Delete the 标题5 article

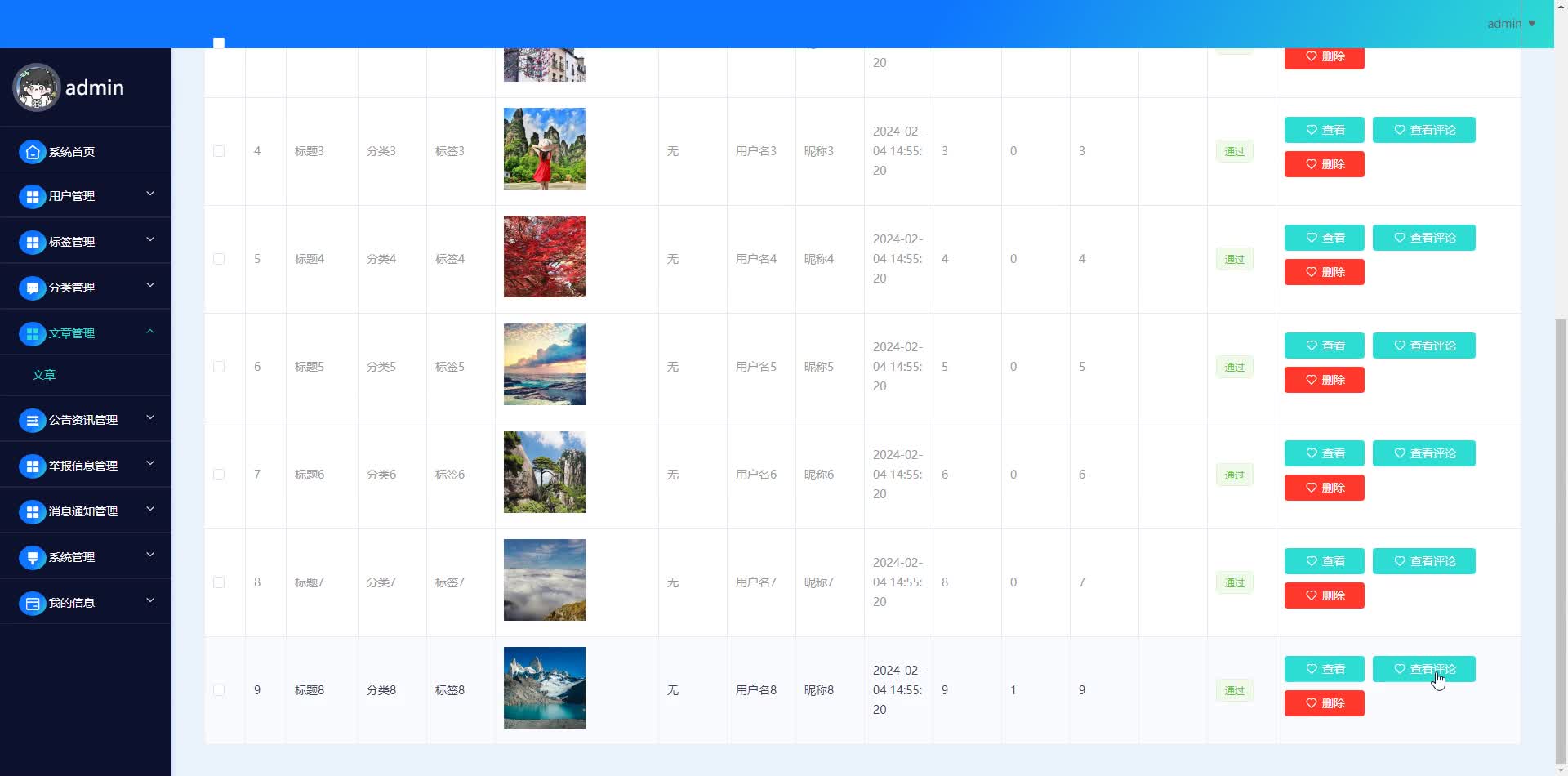[x=1325, y=380]
